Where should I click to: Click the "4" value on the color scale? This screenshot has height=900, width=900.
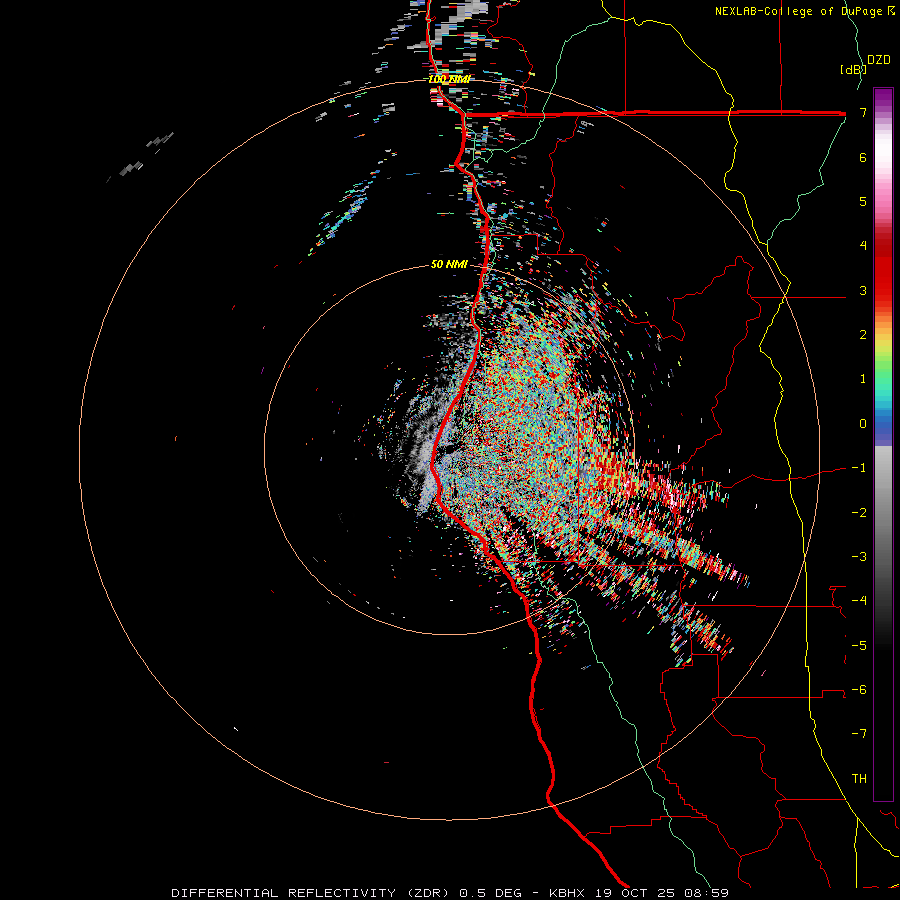863,246
